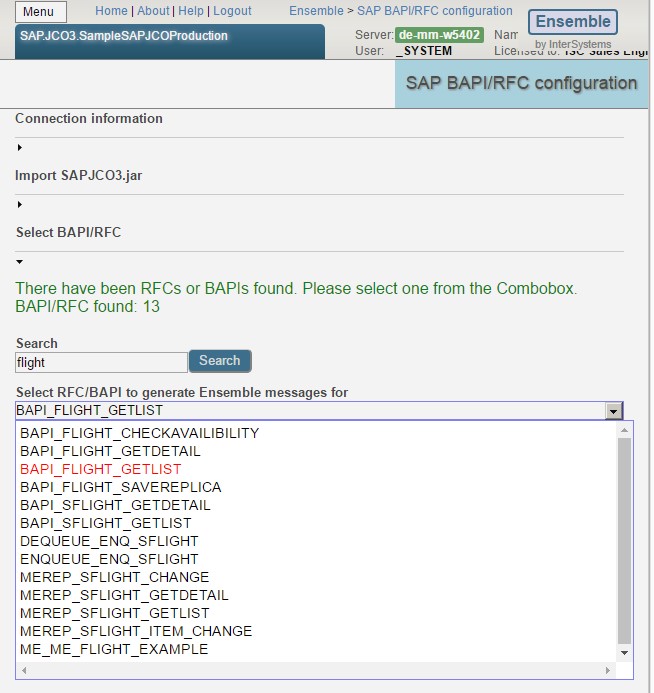Image resolution: width=654 pixels, height=693 pixels.
Task: Select MEREP_SFLIGHT_GETLIST from the list
Action: [x=115, y=613]
